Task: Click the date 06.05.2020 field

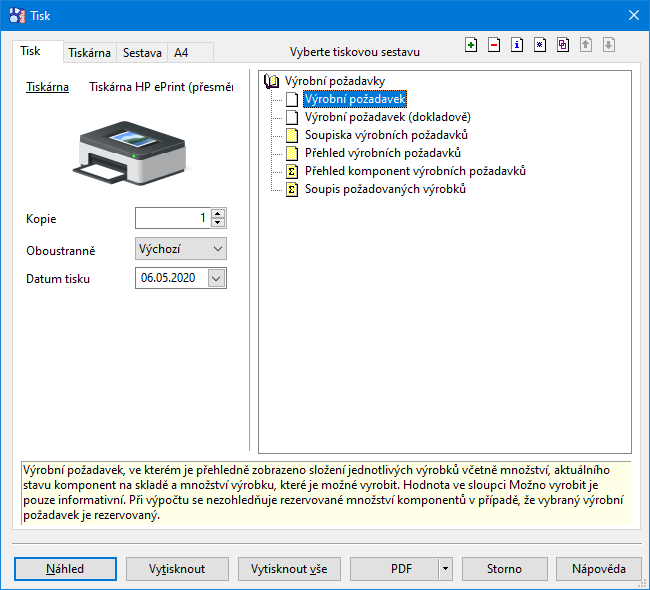Action: [x=172, y=278]
